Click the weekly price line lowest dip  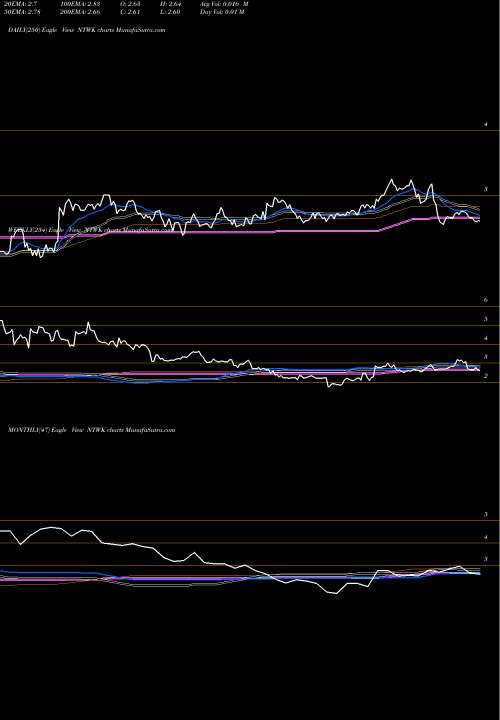[329, 387]
